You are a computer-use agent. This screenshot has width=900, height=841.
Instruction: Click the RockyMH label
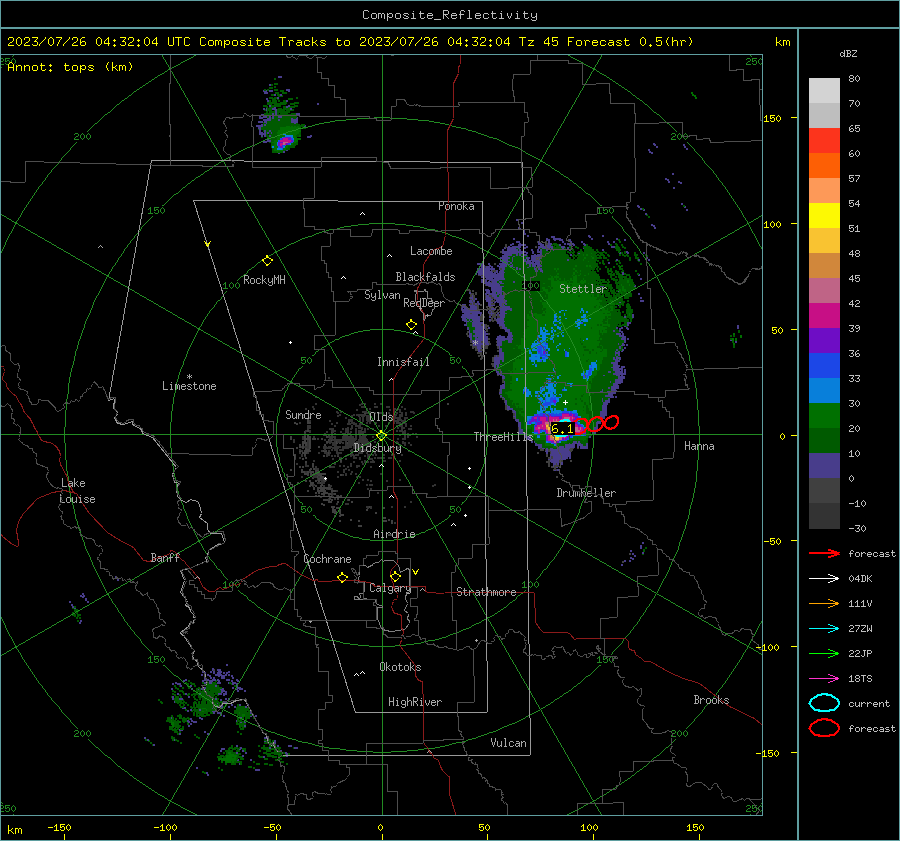264,280
